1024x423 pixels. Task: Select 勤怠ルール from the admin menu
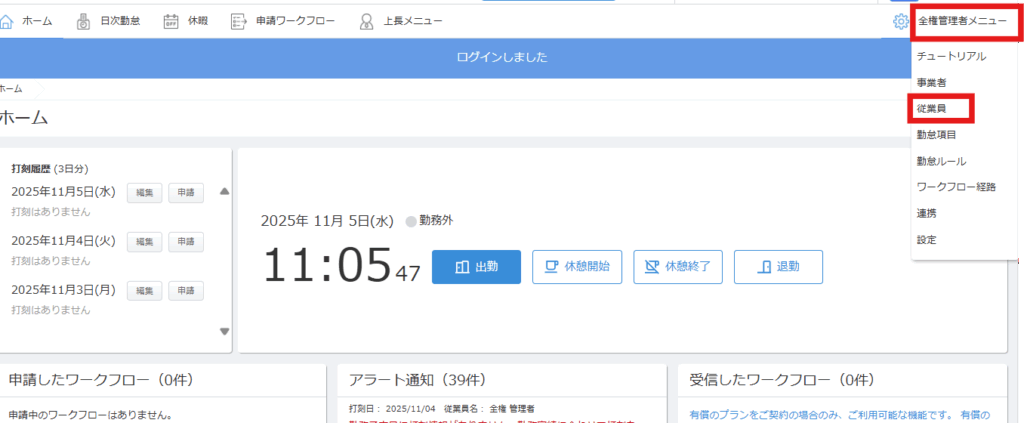[x=941, y=161]
